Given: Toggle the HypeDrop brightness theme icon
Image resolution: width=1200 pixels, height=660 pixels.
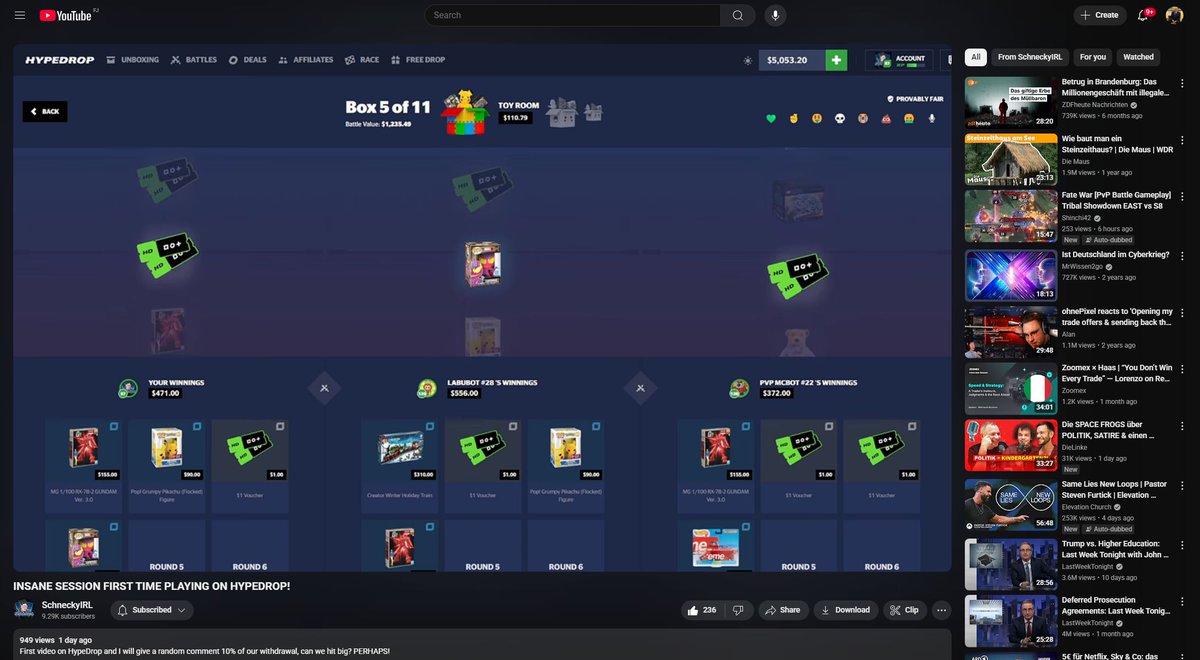Looking at the screenshot, I should click(x=747, y=61).
